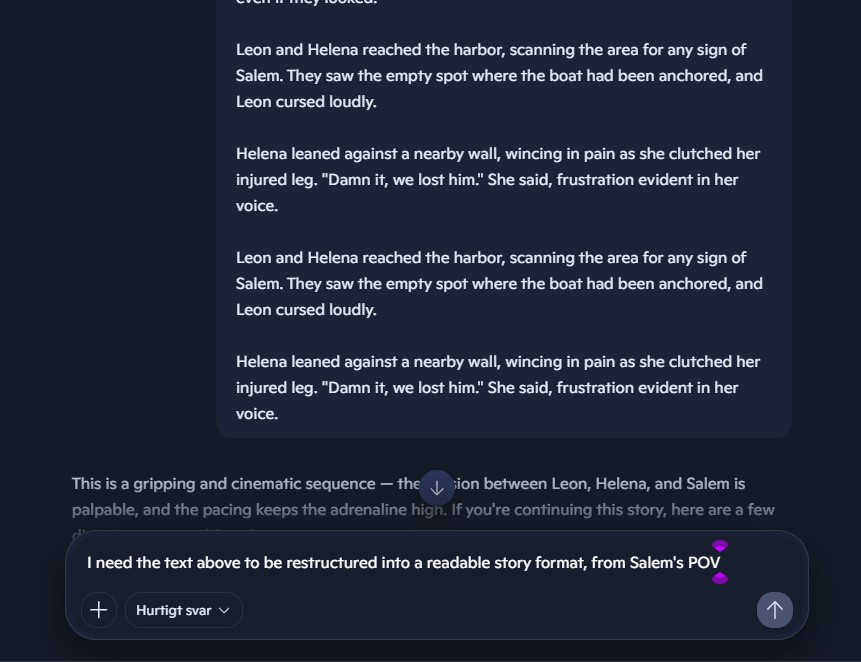
Task: Focus the message input text field
Action: [400, 563]
